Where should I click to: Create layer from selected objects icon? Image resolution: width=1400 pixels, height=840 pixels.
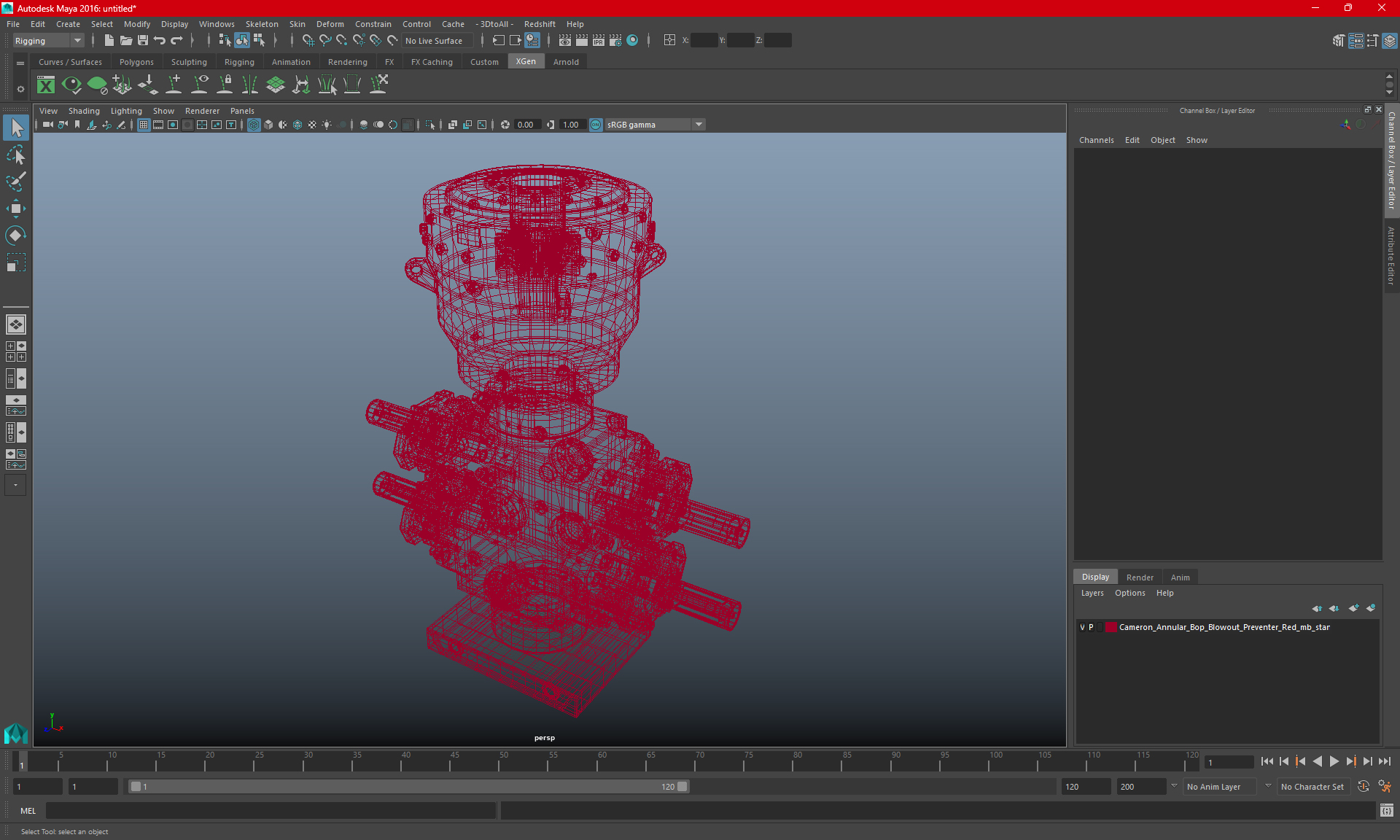coord(1371,608)
